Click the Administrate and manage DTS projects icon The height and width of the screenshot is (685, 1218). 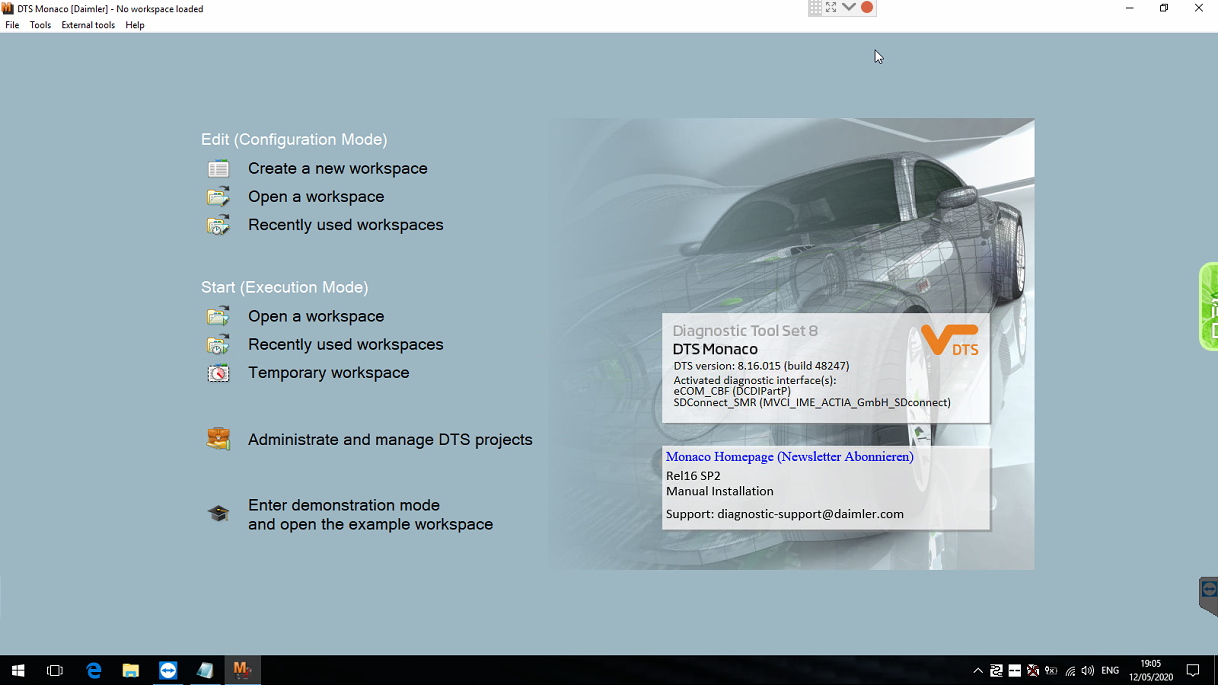(x=218, y=439)
